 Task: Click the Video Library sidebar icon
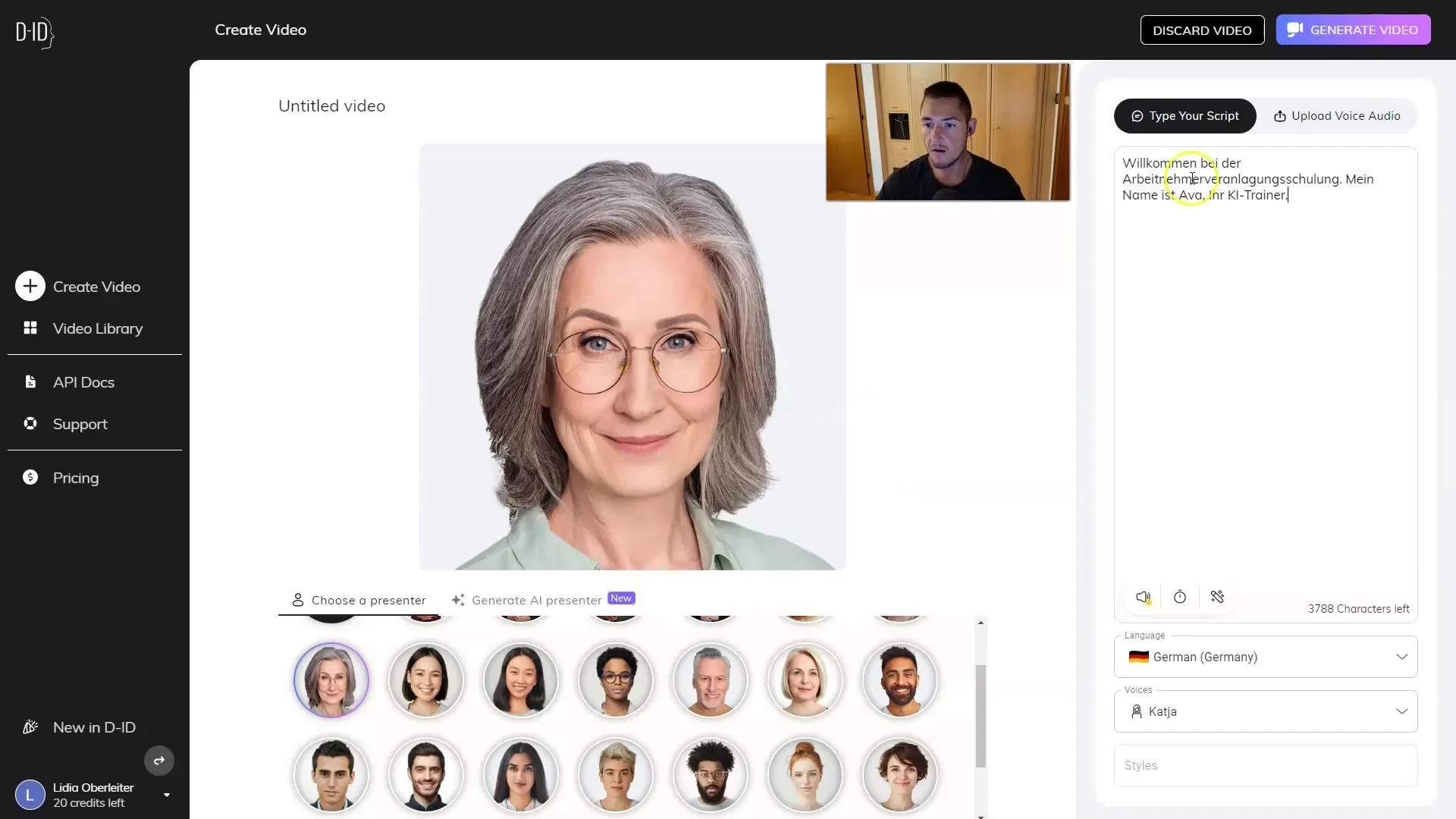click(x=29, y=328)
